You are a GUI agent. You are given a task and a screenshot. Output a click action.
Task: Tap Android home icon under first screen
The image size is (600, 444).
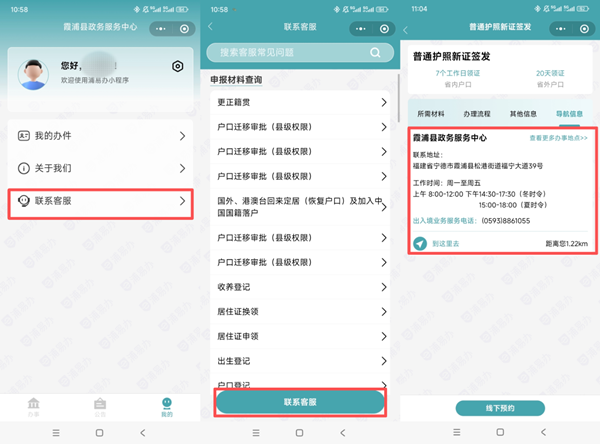(99, 433)
